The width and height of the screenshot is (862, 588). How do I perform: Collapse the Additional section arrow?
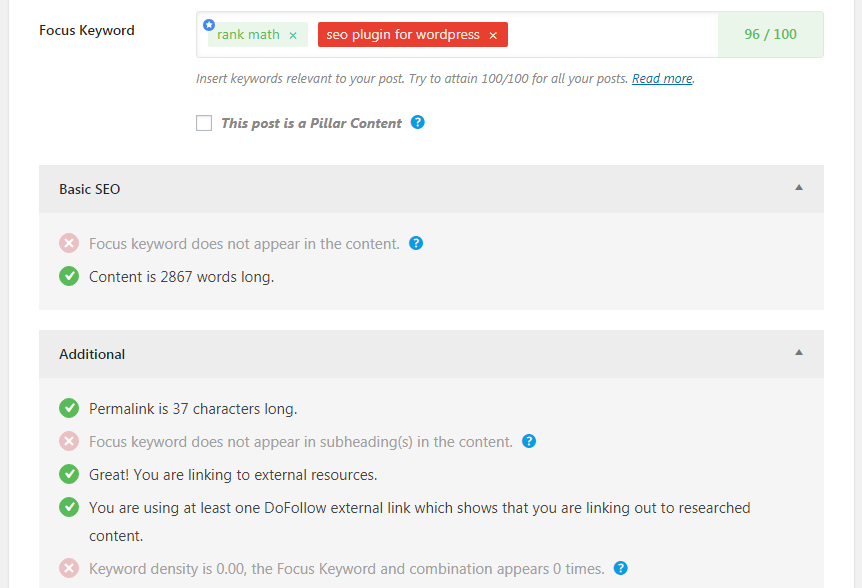798,353
